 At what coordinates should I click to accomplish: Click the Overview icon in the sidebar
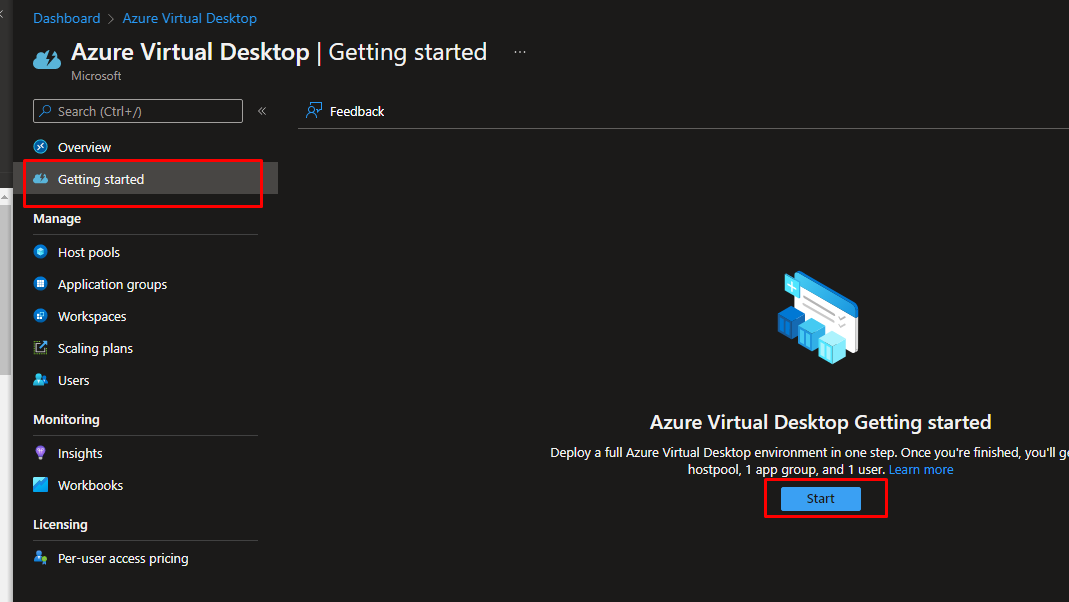(x=41, y=147)
